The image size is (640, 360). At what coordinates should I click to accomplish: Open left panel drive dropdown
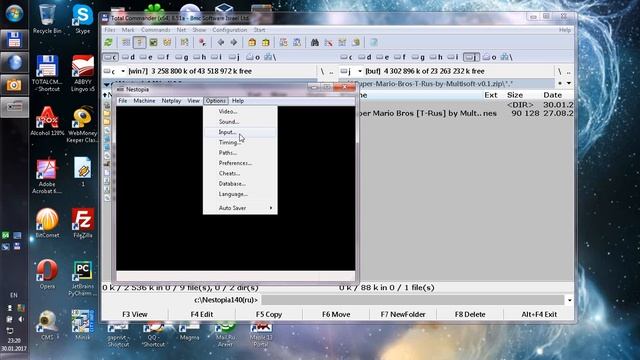(122, 71)
